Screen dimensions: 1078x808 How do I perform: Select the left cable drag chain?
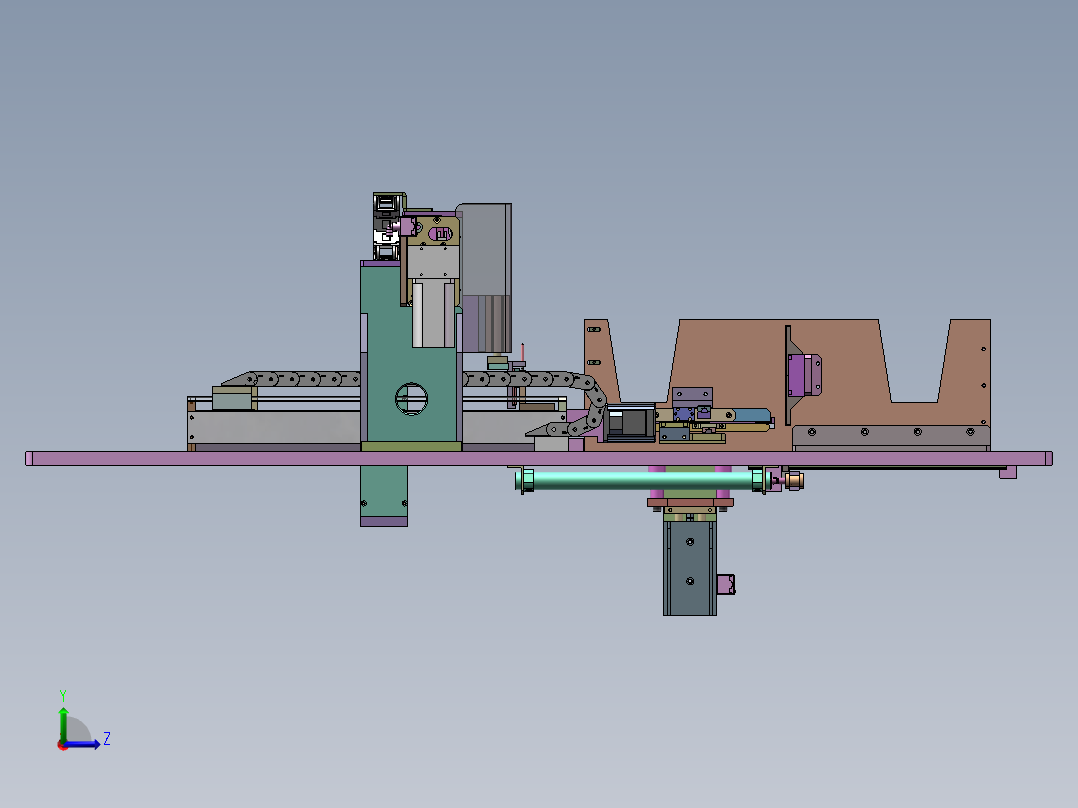[292, 379]
